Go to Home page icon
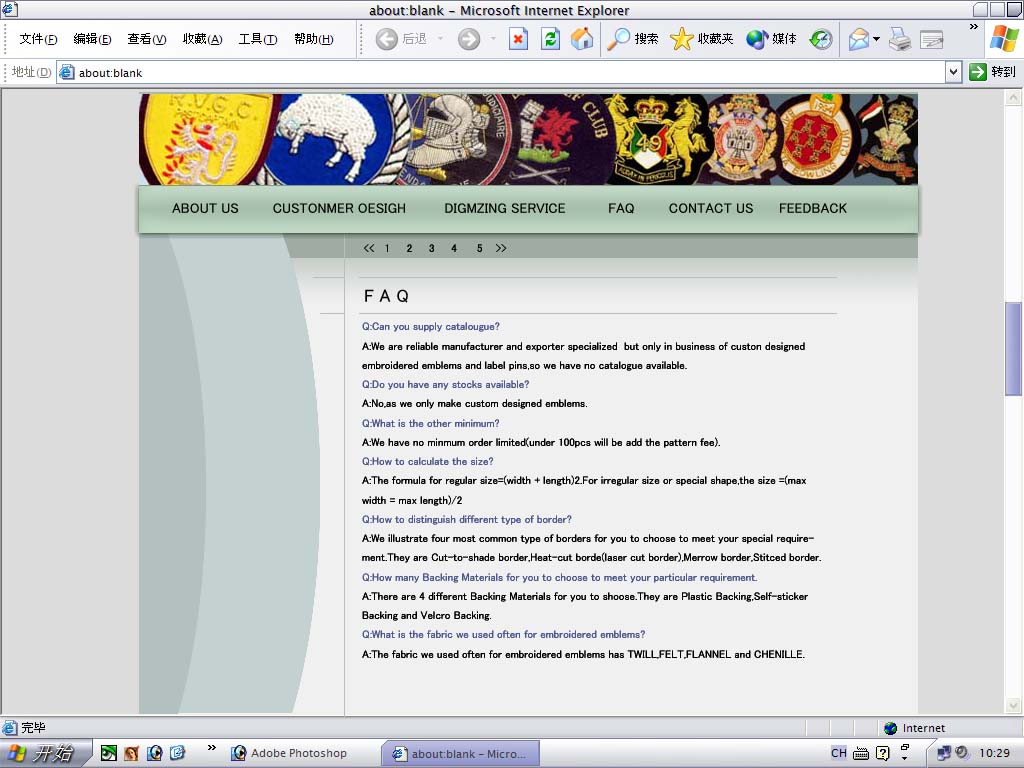 click(x=582, y=39)
